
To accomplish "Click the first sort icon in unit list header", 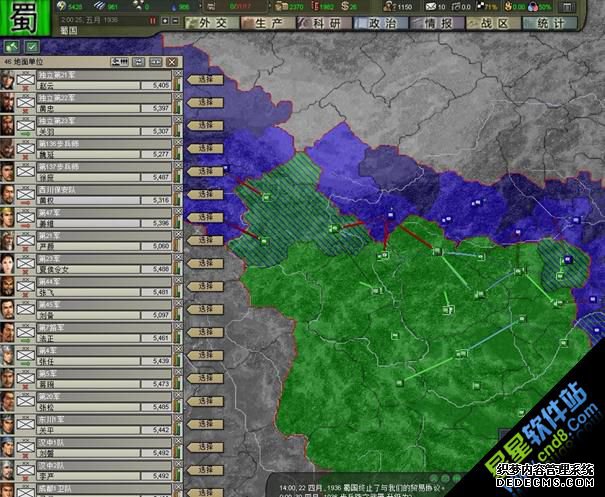I will 119,62.
